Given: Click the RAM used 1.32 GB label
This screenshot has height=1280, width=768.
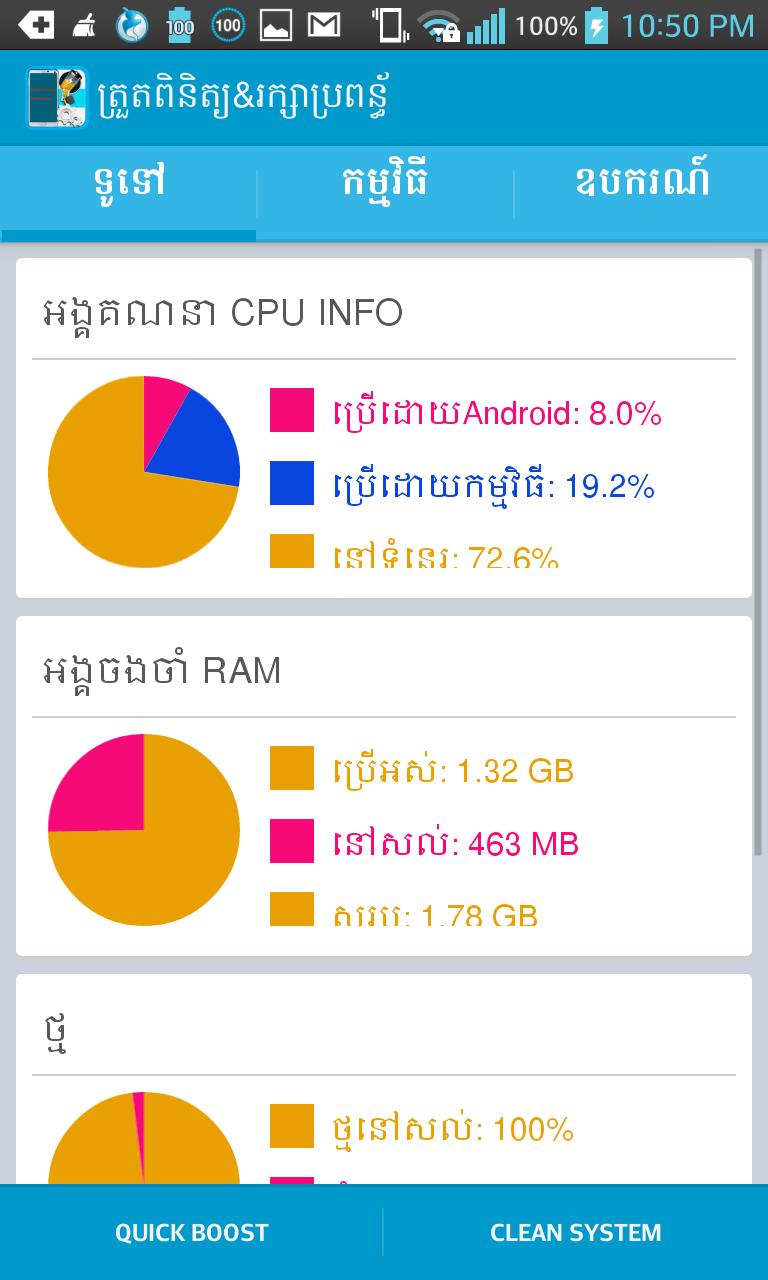Looking at the screenshot, I should 453,770.
